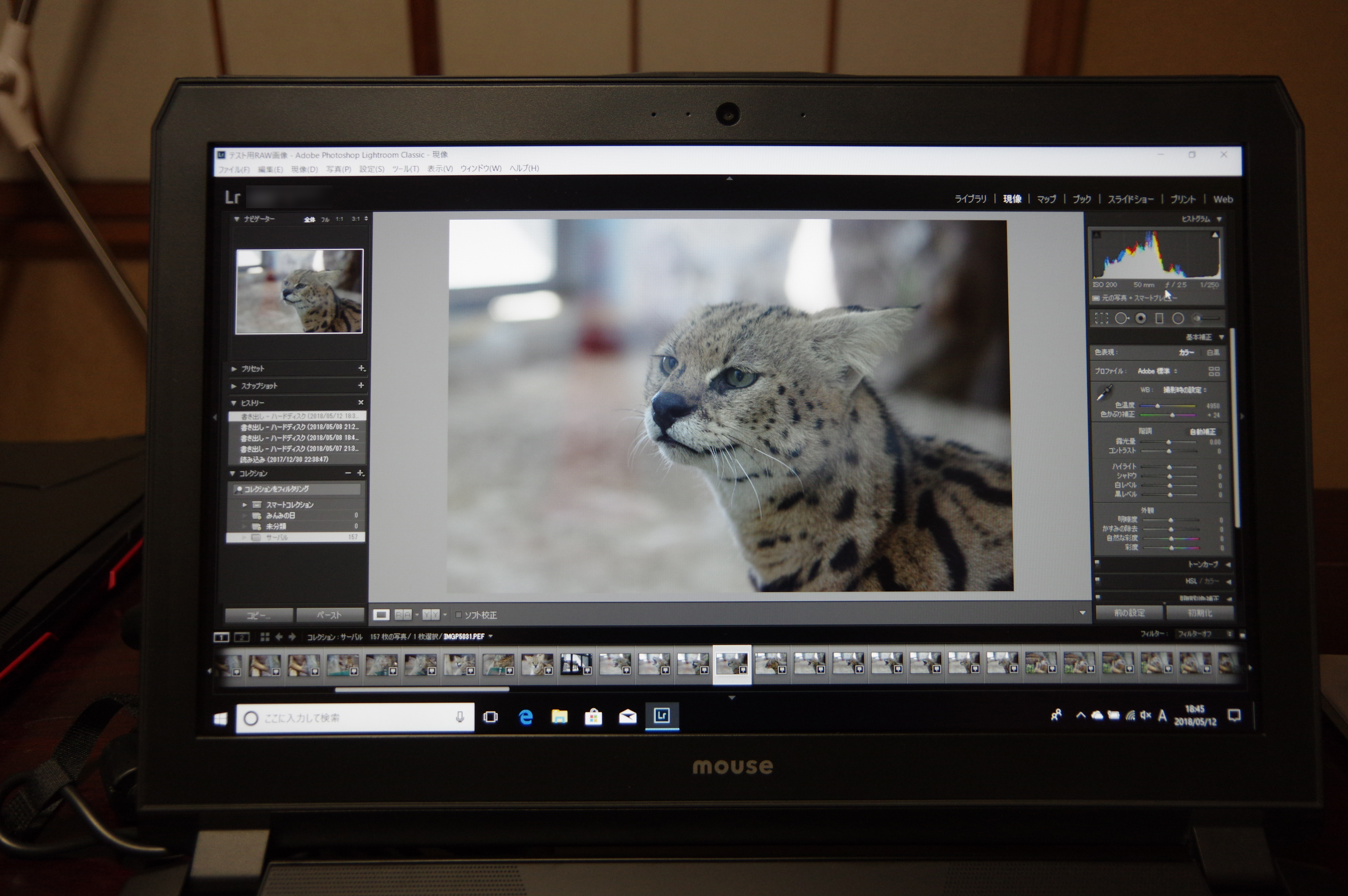Expand the スマートコレクション tree item
Screen dimensions: 1348x896
[244, 505]
